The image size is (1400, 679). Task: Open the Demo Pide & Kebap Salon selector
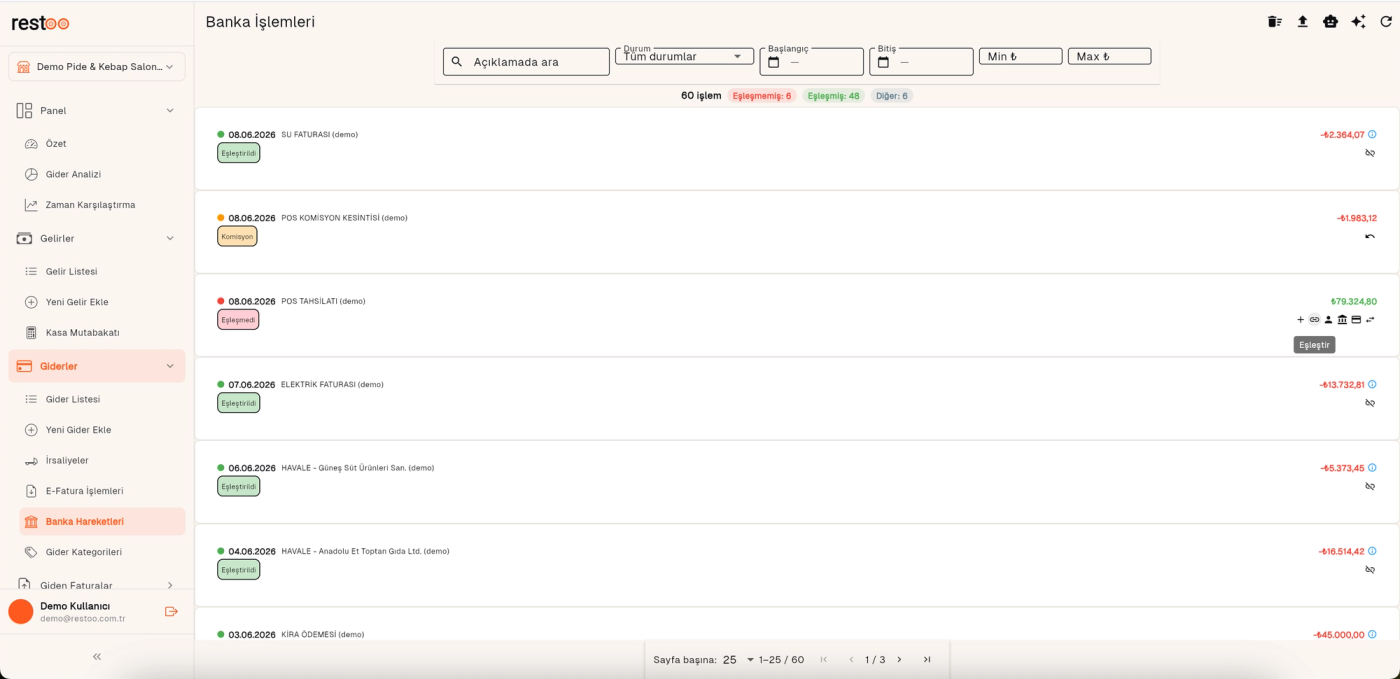point(97,66)
